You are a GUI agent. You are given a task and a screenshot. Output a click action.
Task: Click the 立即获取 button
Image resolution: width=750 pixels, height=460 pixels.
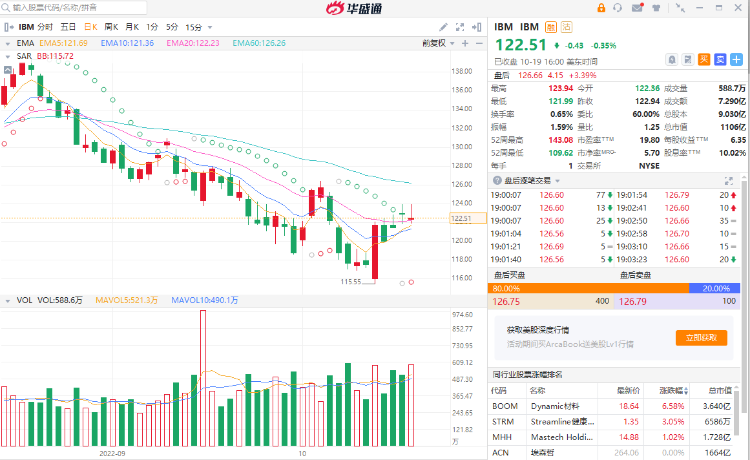[701, 338]
